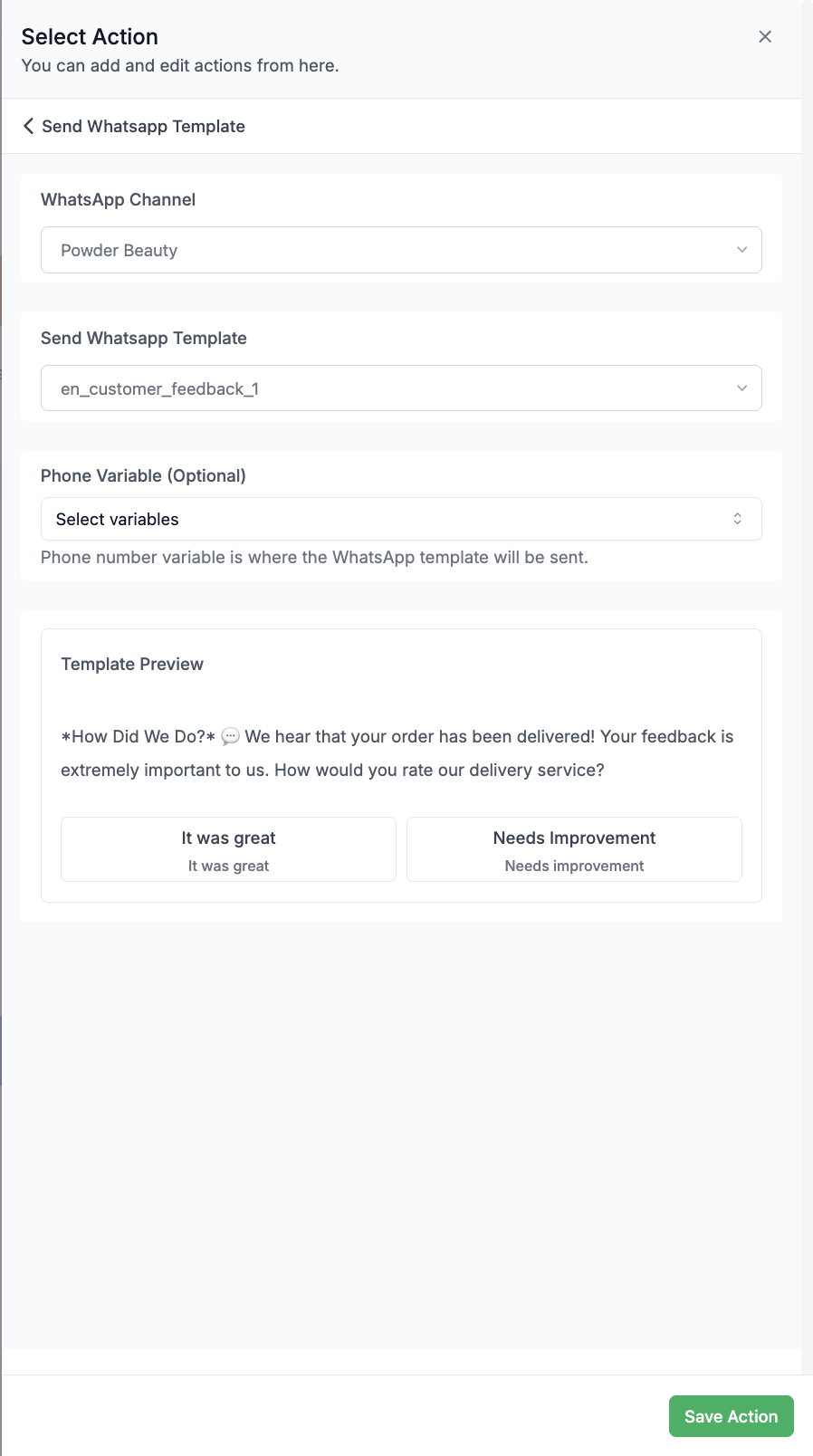The width and height of the screenshot is (813, 1456).
Task: Click the back chevron beside Send Whatsapp Template
Action: pyautogui.click(x=29, y=126)
